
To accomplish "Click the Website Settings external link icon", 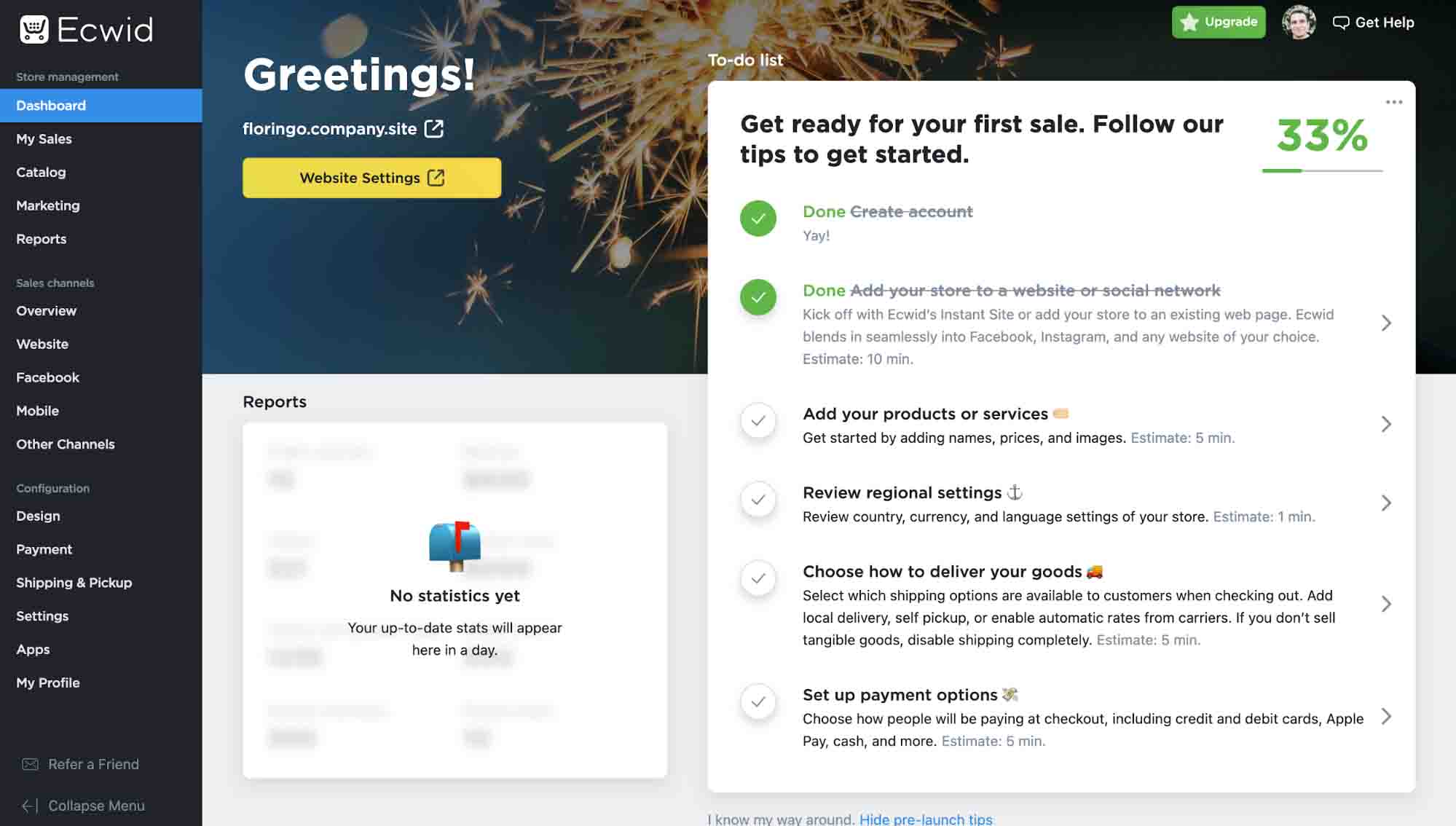I will 436,177.
